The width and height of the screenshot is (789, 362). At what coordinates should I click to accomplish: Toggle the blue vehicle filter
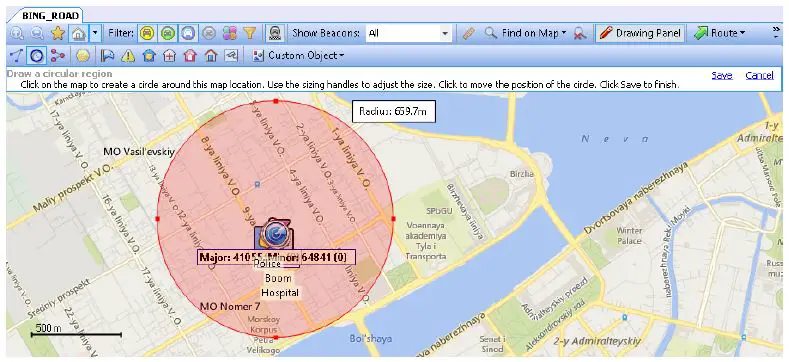point(188,34)
